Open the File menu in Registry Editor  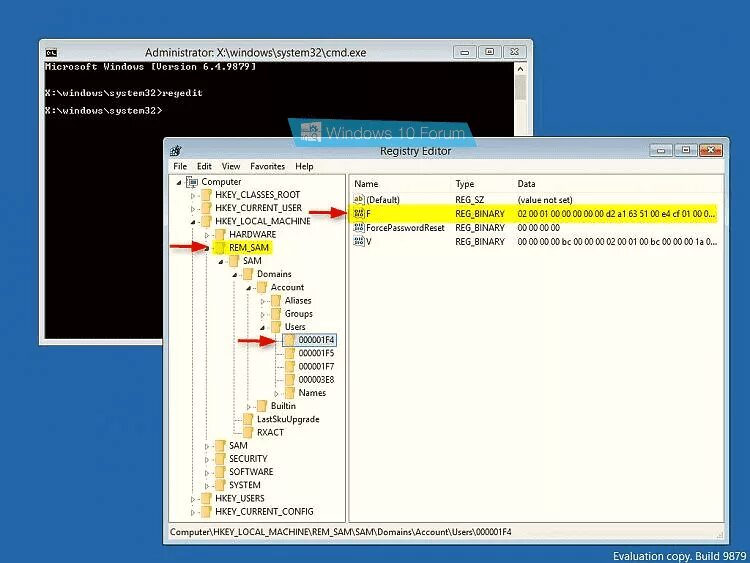(x=180, y=166)
